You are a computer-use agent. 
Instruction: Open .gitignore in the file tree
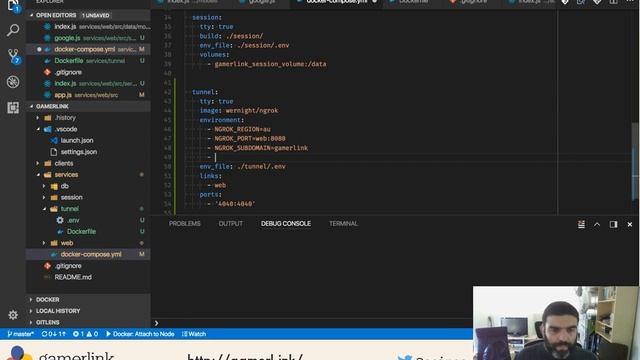(x=69, y=266)
